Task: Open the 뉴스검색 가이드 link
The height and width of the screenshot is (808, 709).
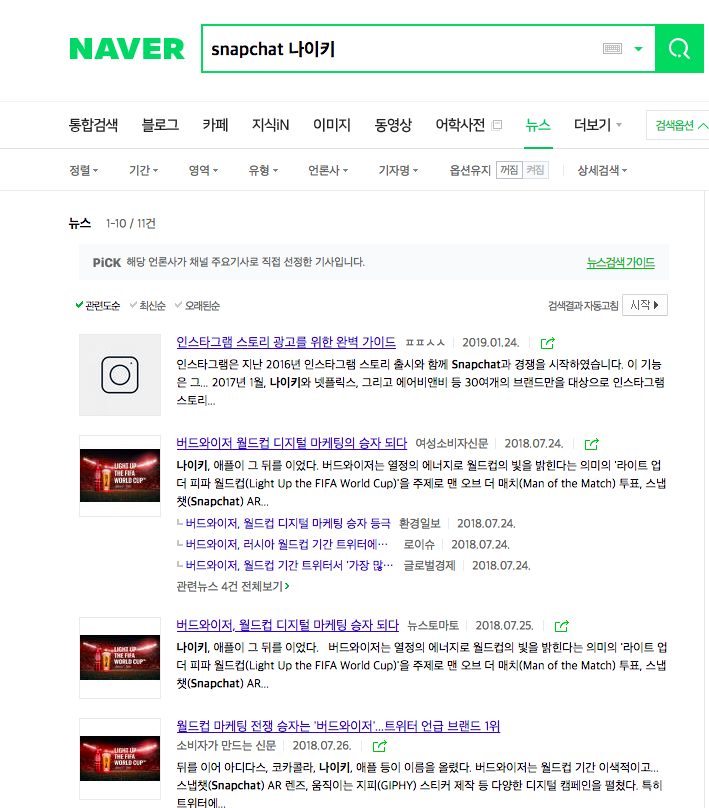Action: (620, 263)
